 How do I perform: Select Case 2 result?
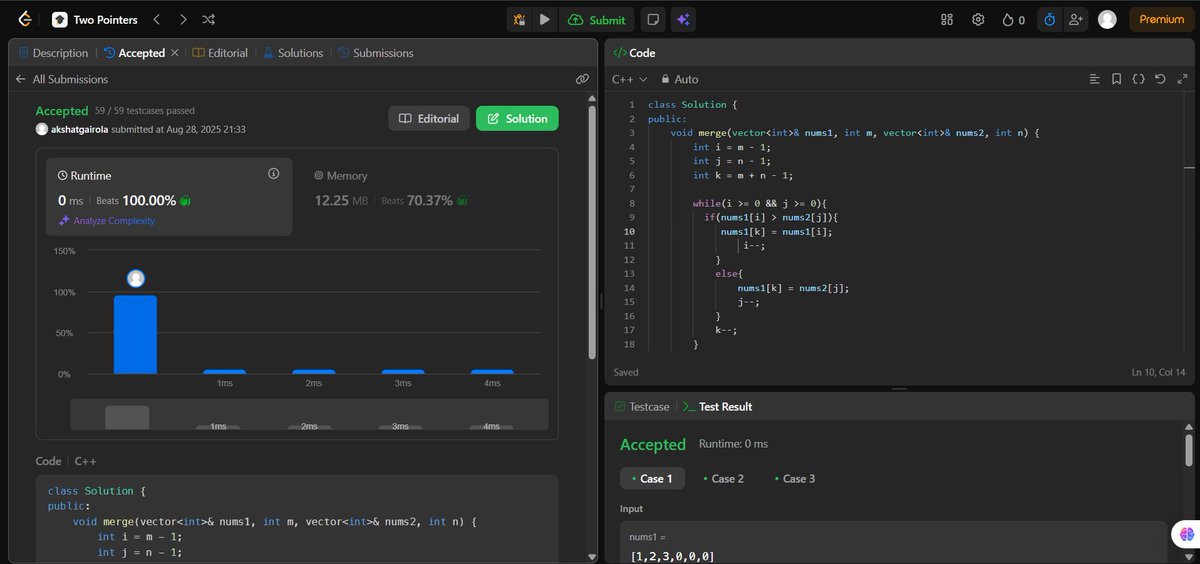coord(723,478)
